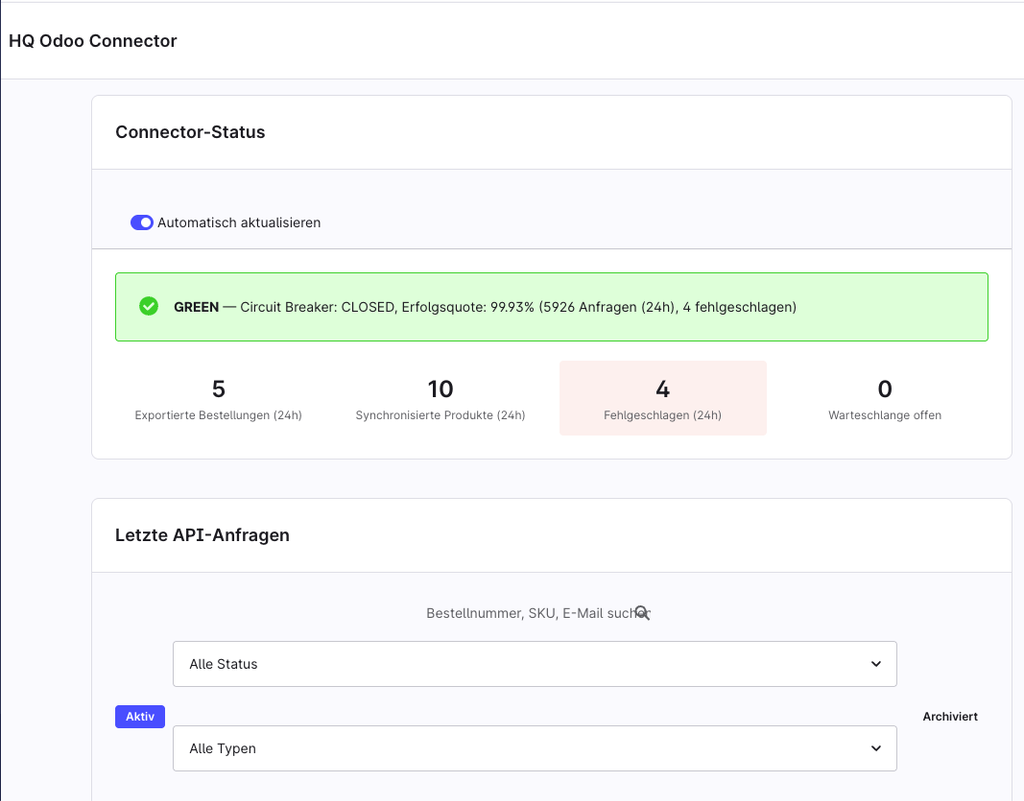The width and height of the screenshot is (1024, 801).
Task: Click the Automatisch aktualisieren label
Action: click(239, 223)
